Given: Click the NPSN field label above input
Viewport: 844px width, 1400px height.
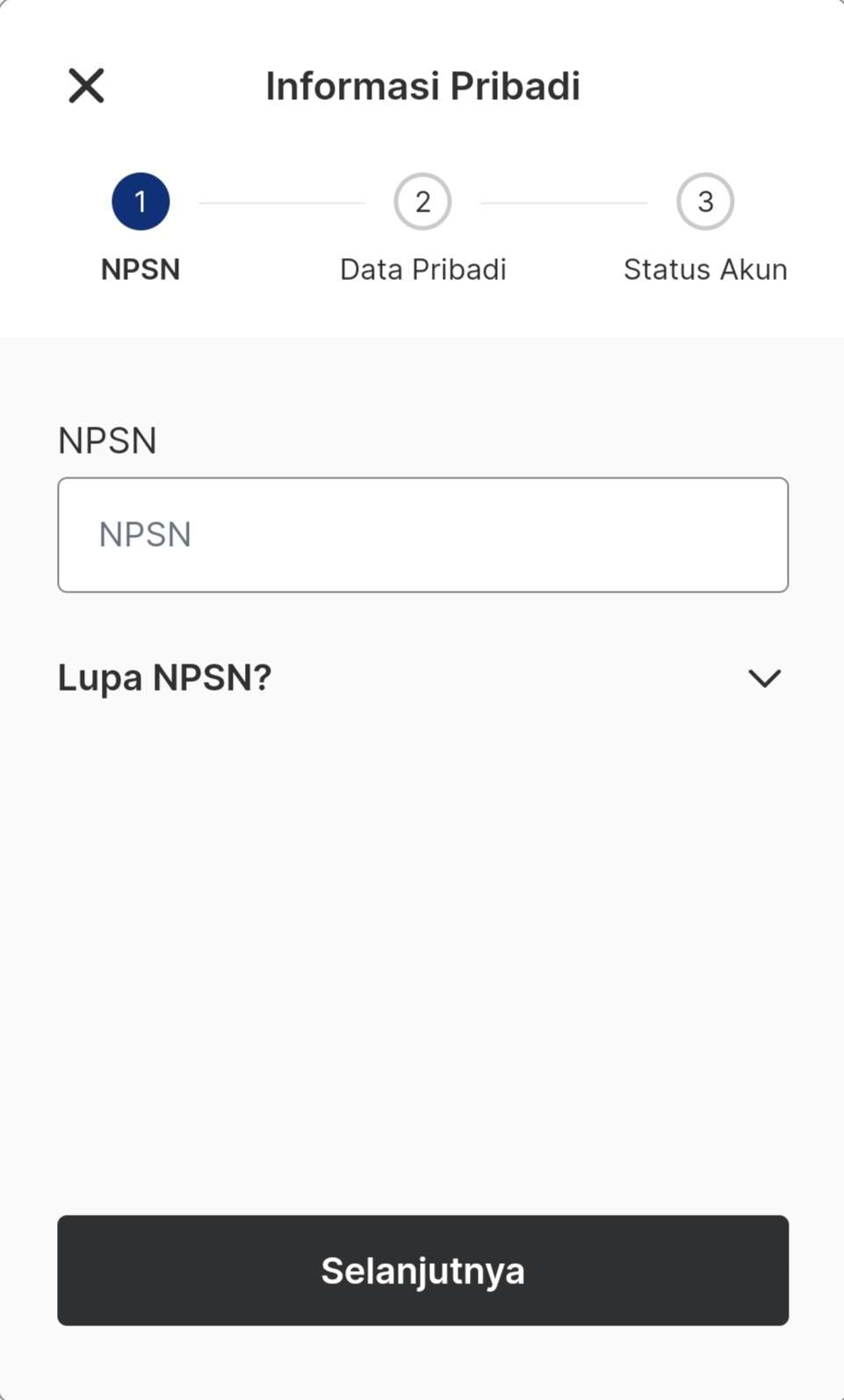Looking at the screenshot, I should click(x=107, y=441).
